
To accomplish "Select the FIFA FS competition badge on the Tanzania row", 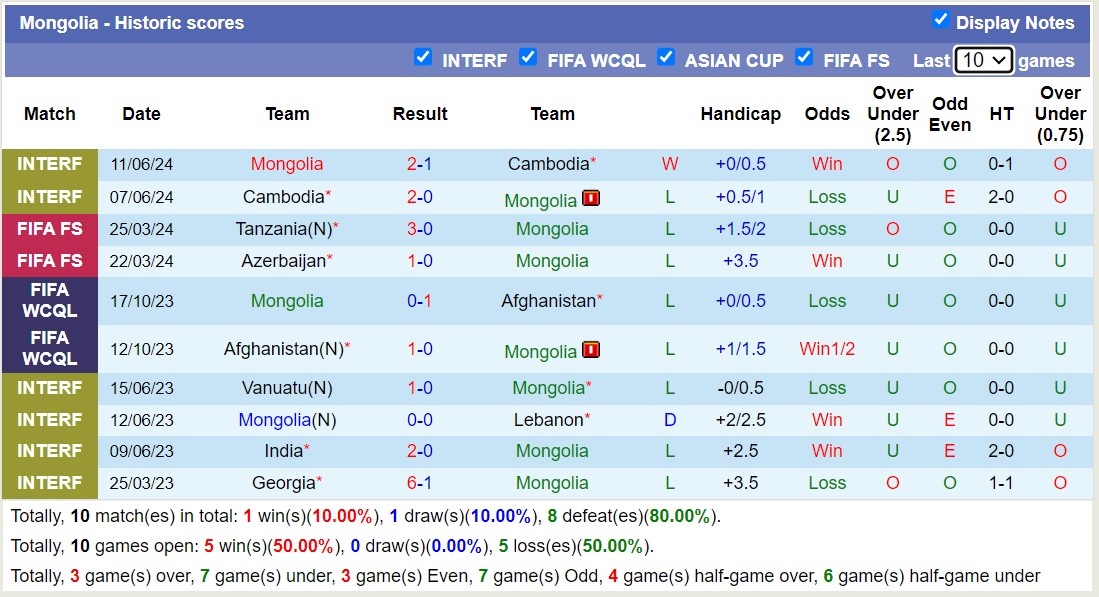I will tap(50, 229).
